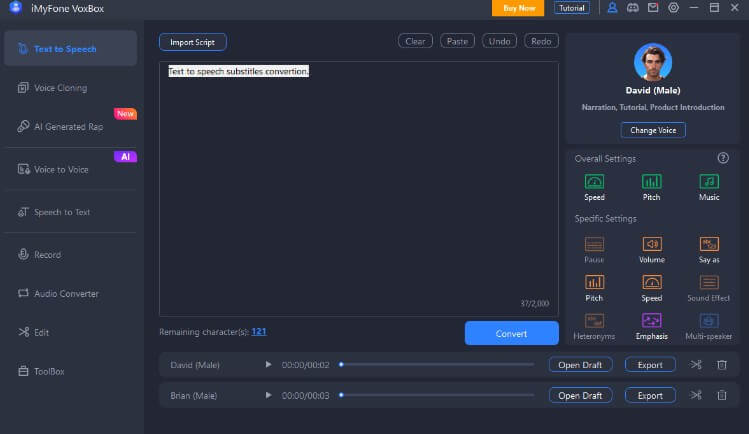
Task: Open the Discord community icon
Action: tap(632, 8)
